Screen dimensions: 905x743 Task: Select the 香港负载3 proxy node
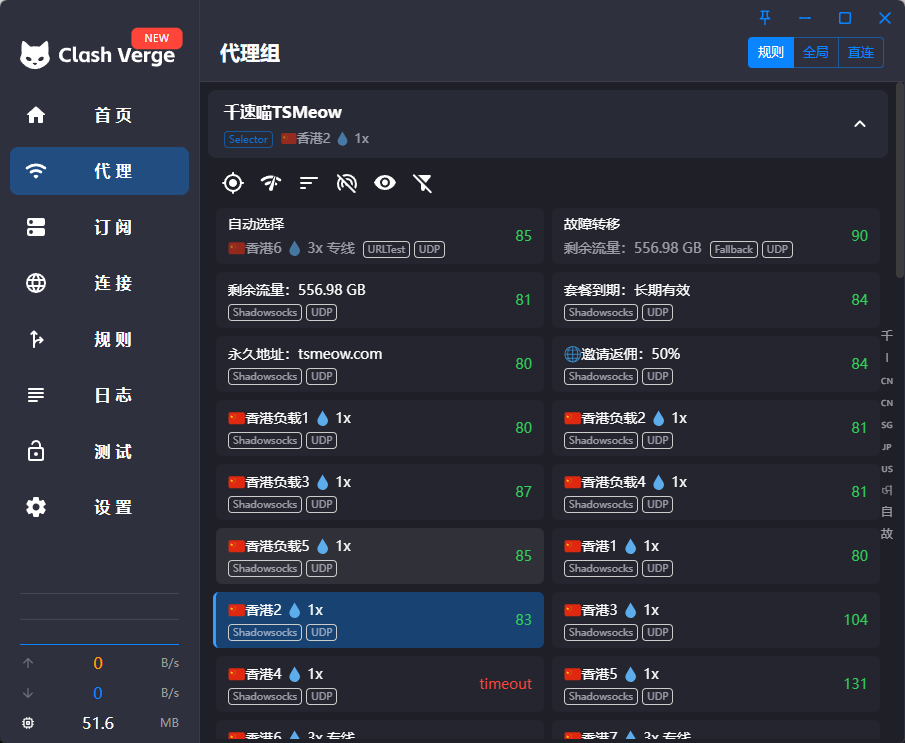click(379, 492)
